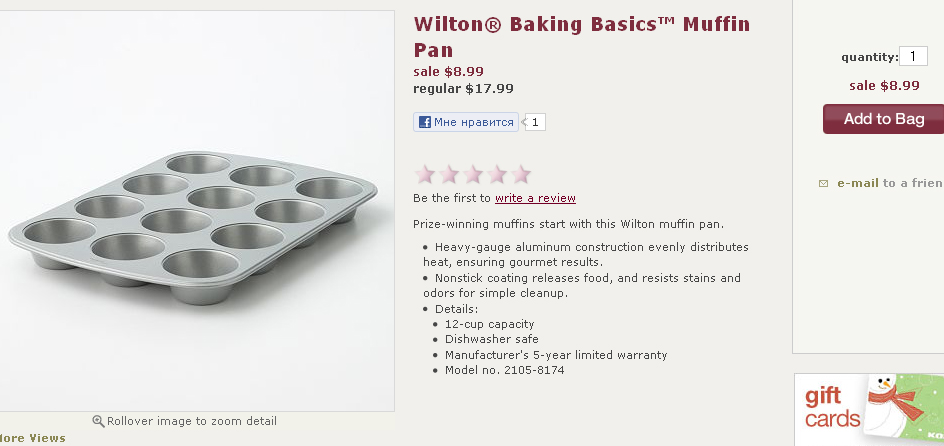The height and width of the screenshot is (446, 944).
Task: Click the Wilton Baking Basics Muffin Pan title
Action: point(582,37)
